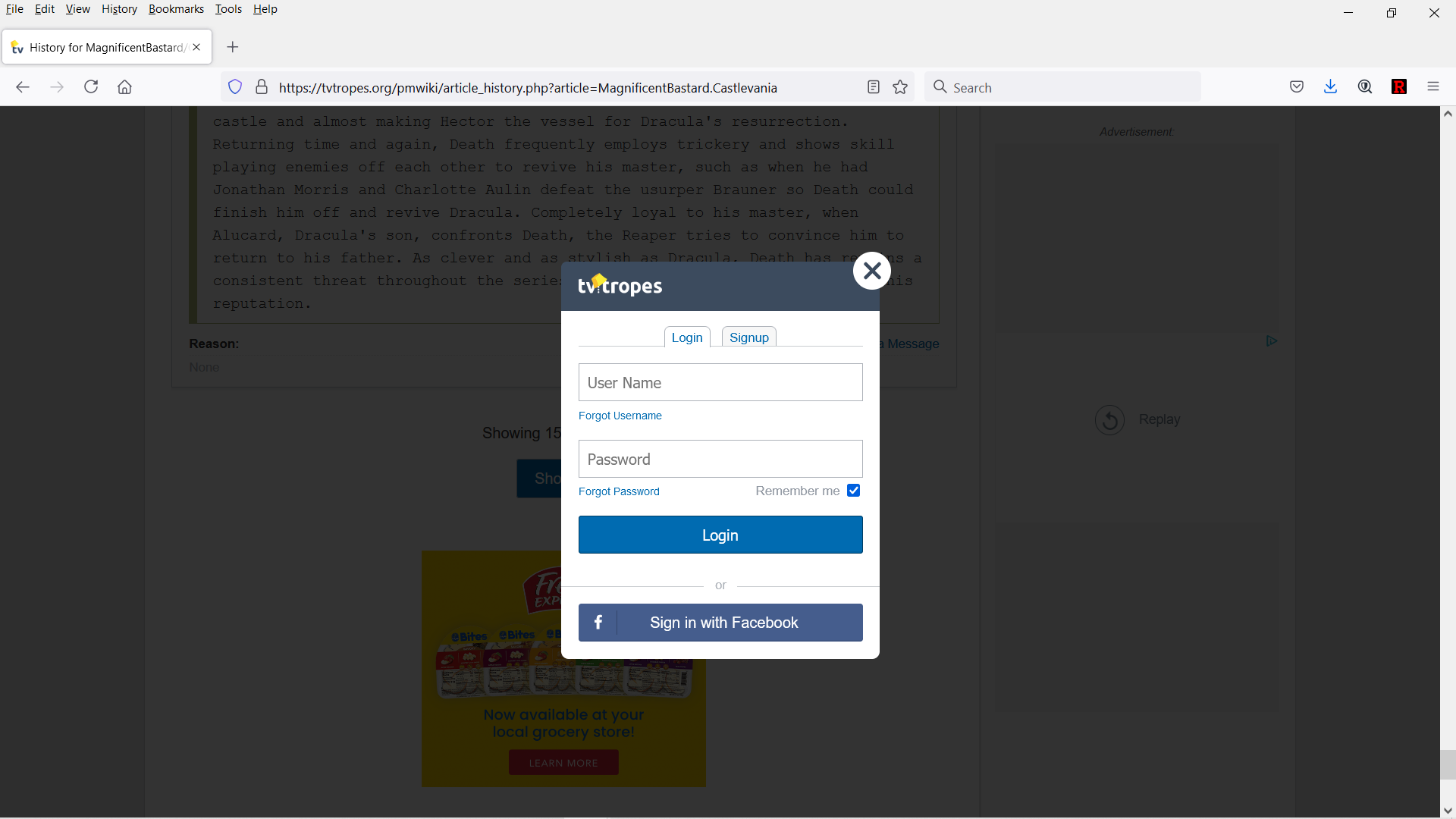Go to the browser home page

coord(124,86)
